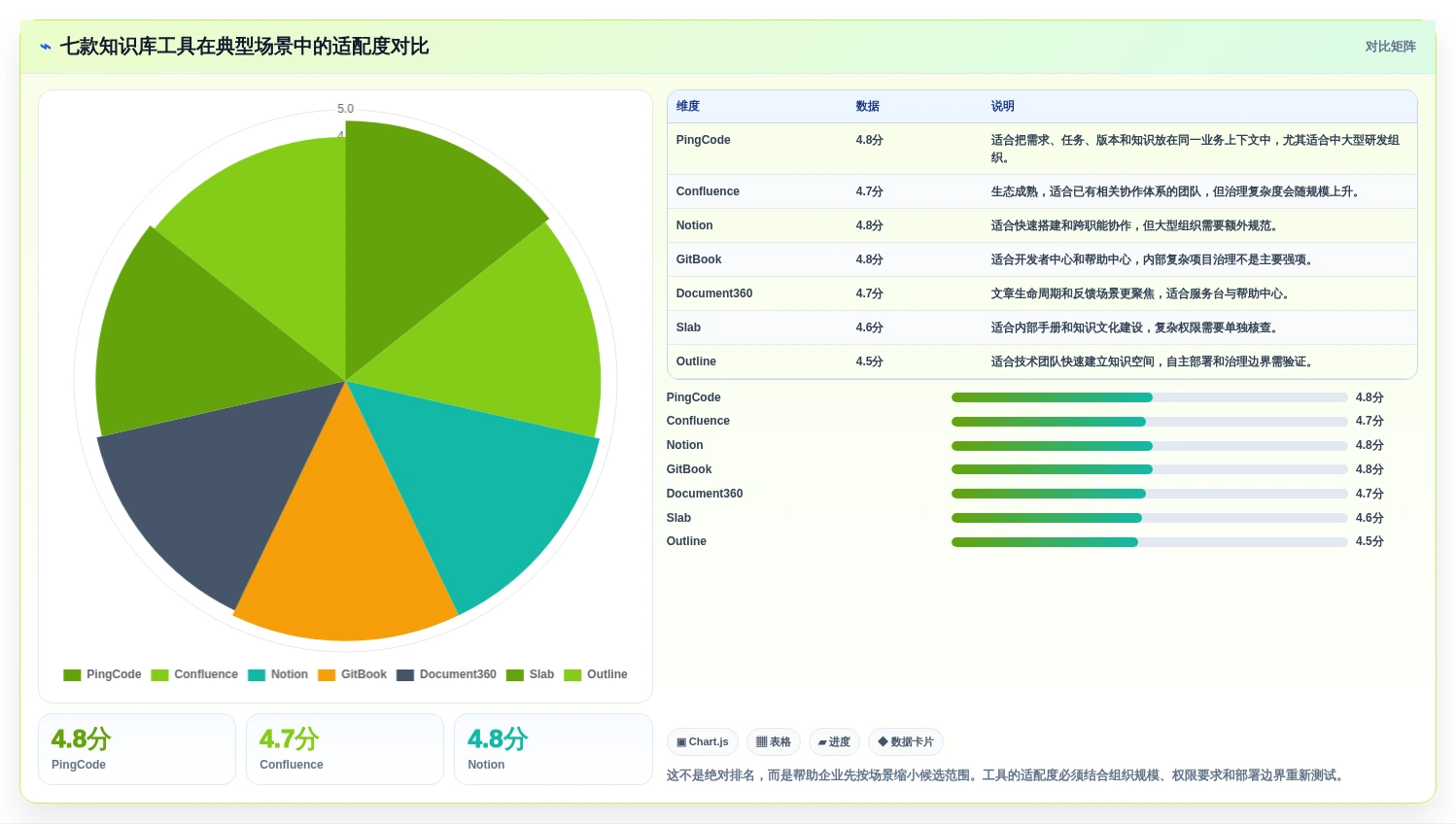The image size is (1456, 824).
Task: Click the Notion progress bar
Action: (x=1150, y=446)
